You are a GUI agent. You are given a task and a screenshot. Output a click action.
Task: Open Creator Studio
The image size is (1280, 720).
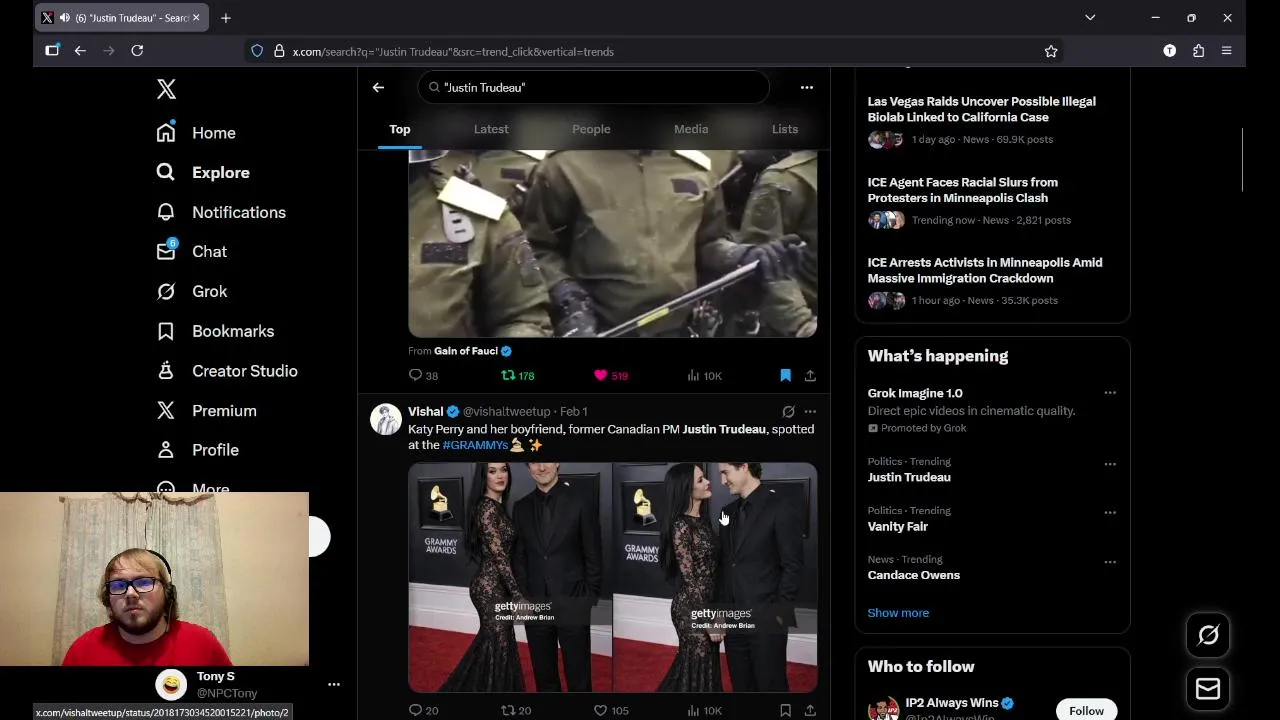pyautogui.click(x=227, y=371)
